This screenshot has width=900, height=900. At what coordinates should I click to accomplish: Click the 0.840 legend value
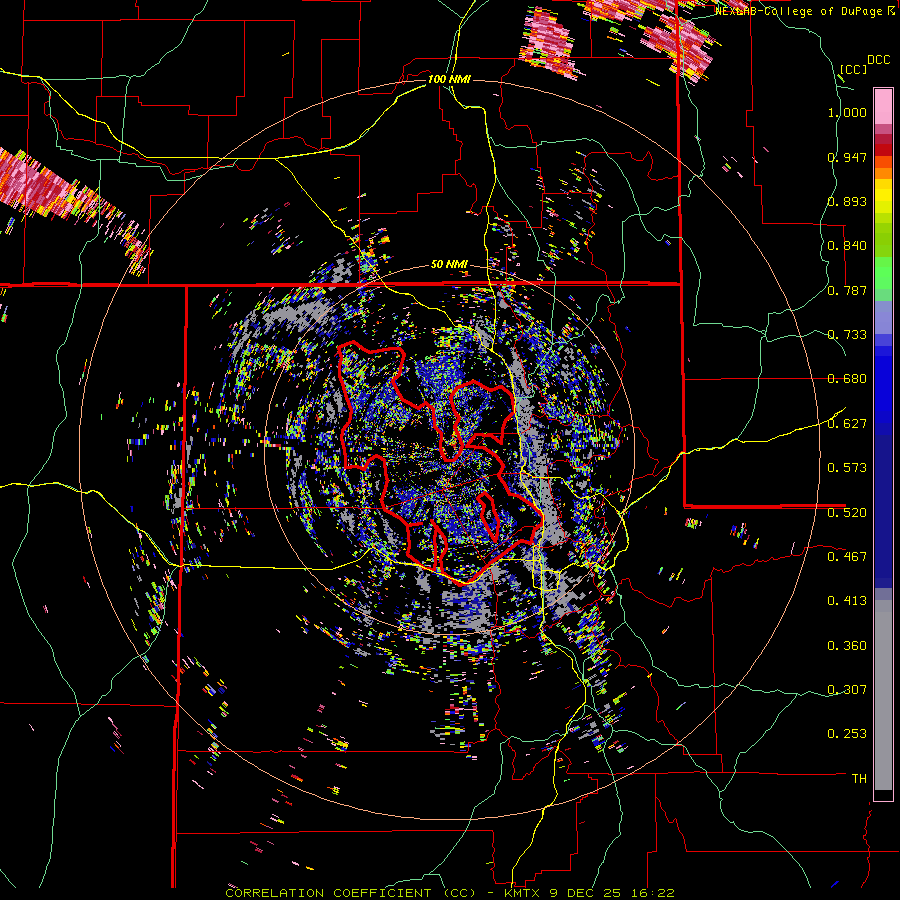(x=847, y=246)
